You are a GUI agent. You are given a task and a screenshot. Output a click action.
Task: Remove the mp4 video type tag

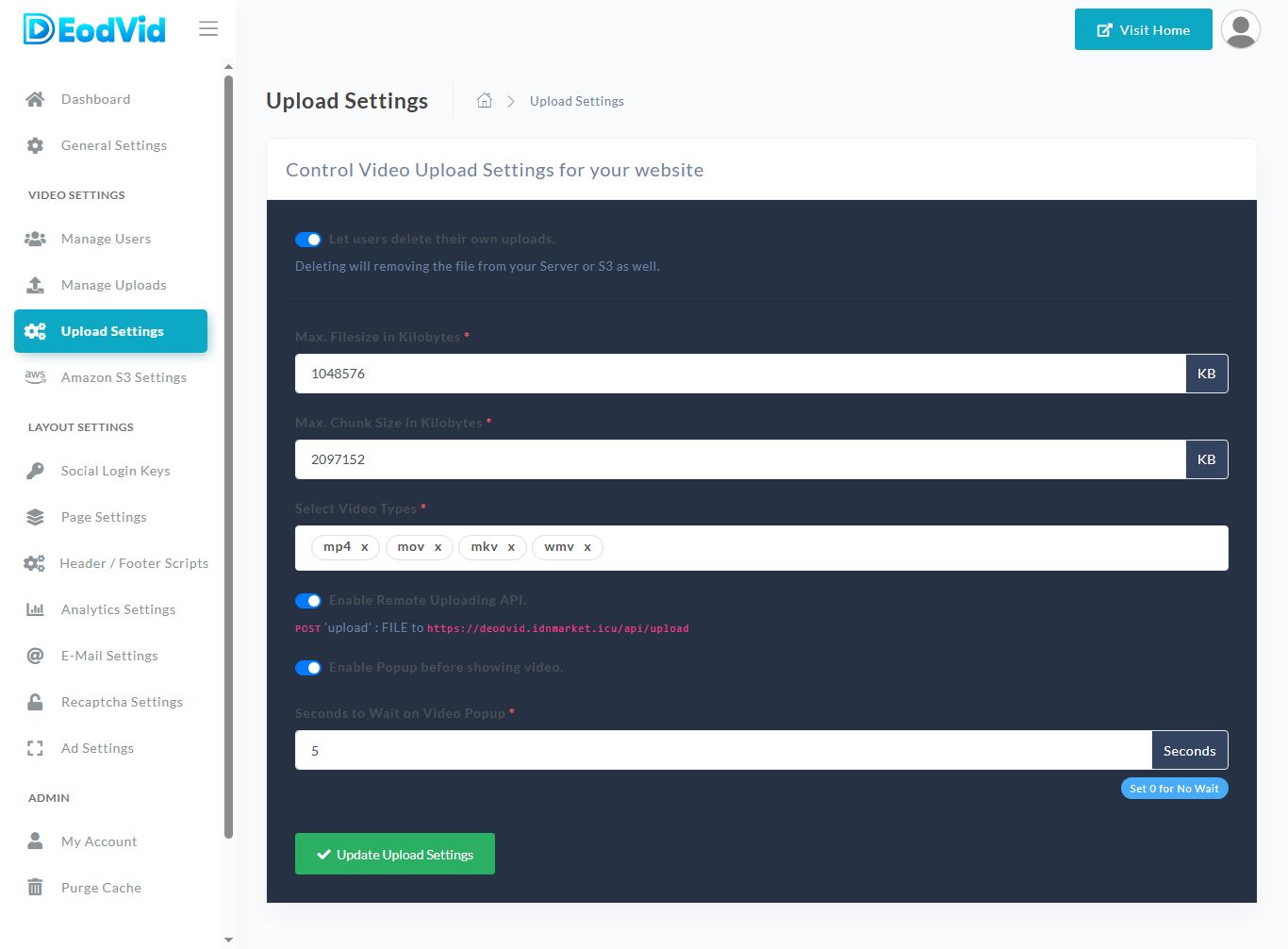point(365,547)
